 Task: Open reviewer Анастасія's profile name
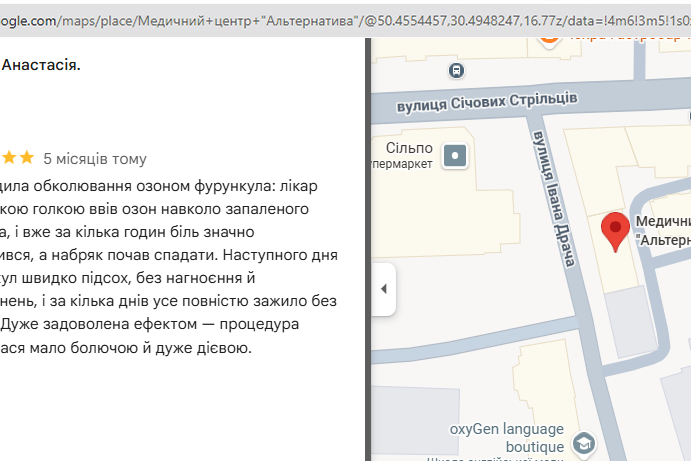42,65
